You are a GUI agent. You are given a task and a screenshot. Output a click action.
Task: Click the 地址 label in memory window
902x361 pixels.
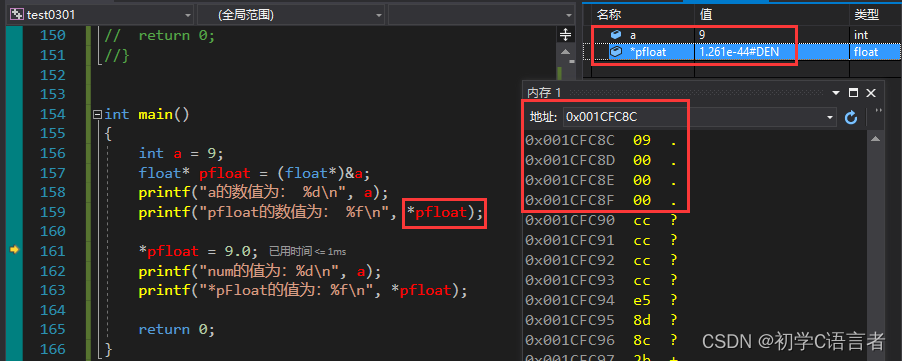543,117
